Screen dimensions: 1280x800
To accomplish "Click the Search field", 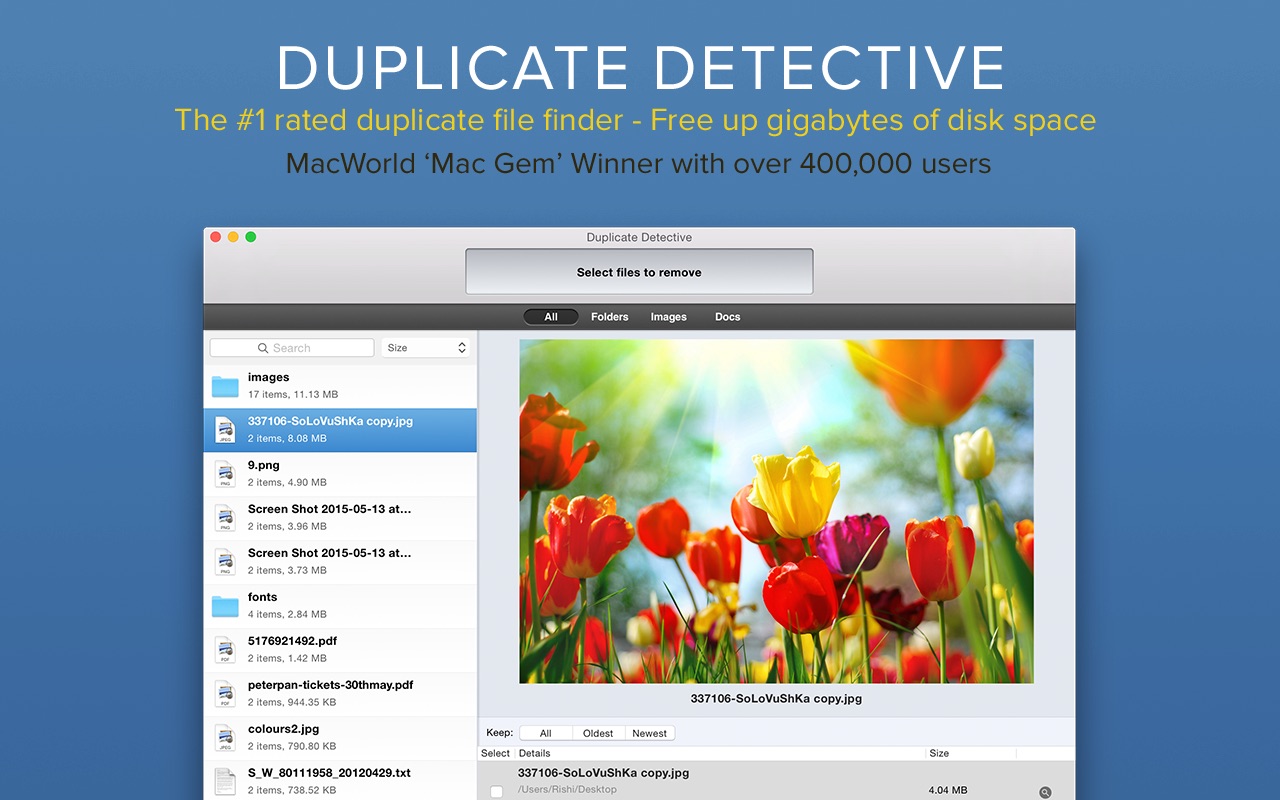I will [x=292, y=348].
